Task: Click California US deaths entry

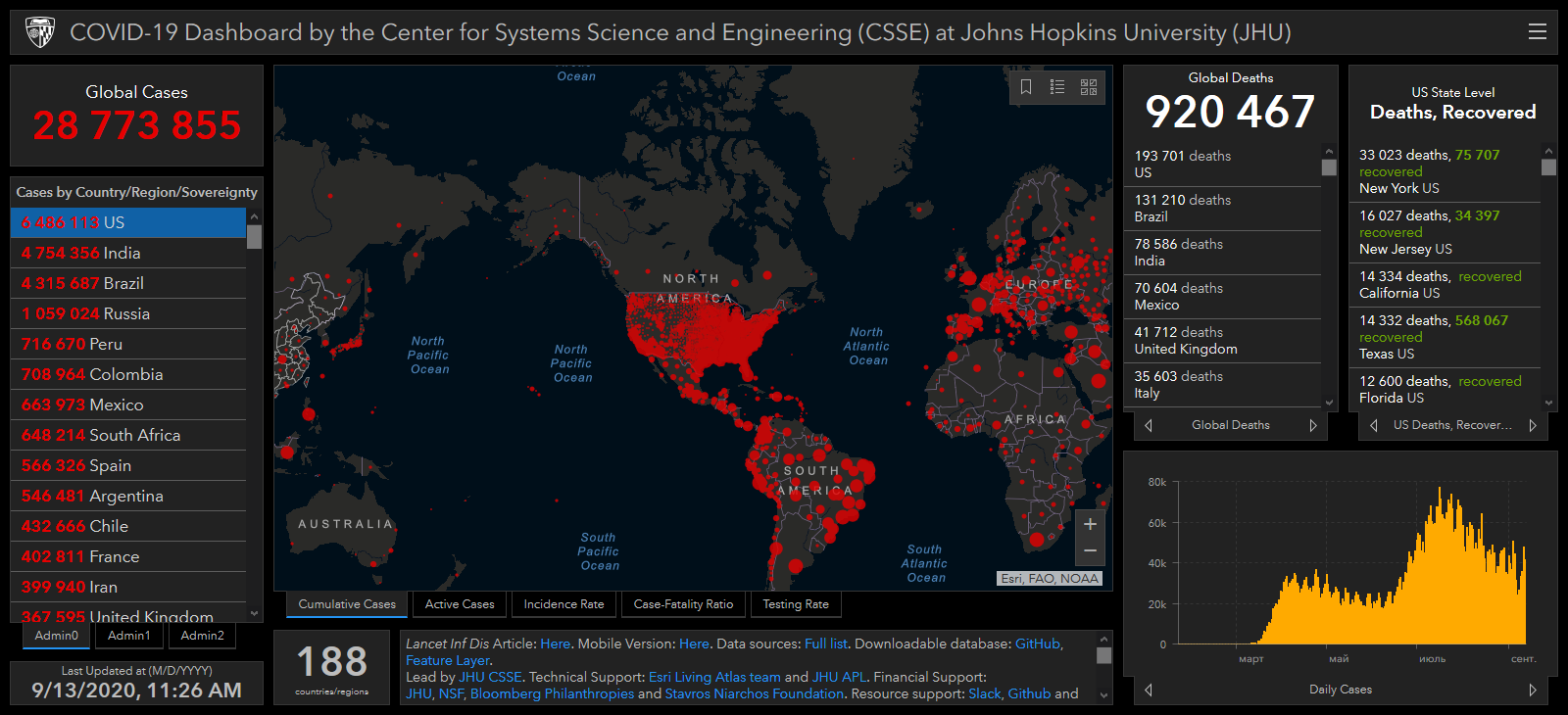Action: (x=1445, y=285)
